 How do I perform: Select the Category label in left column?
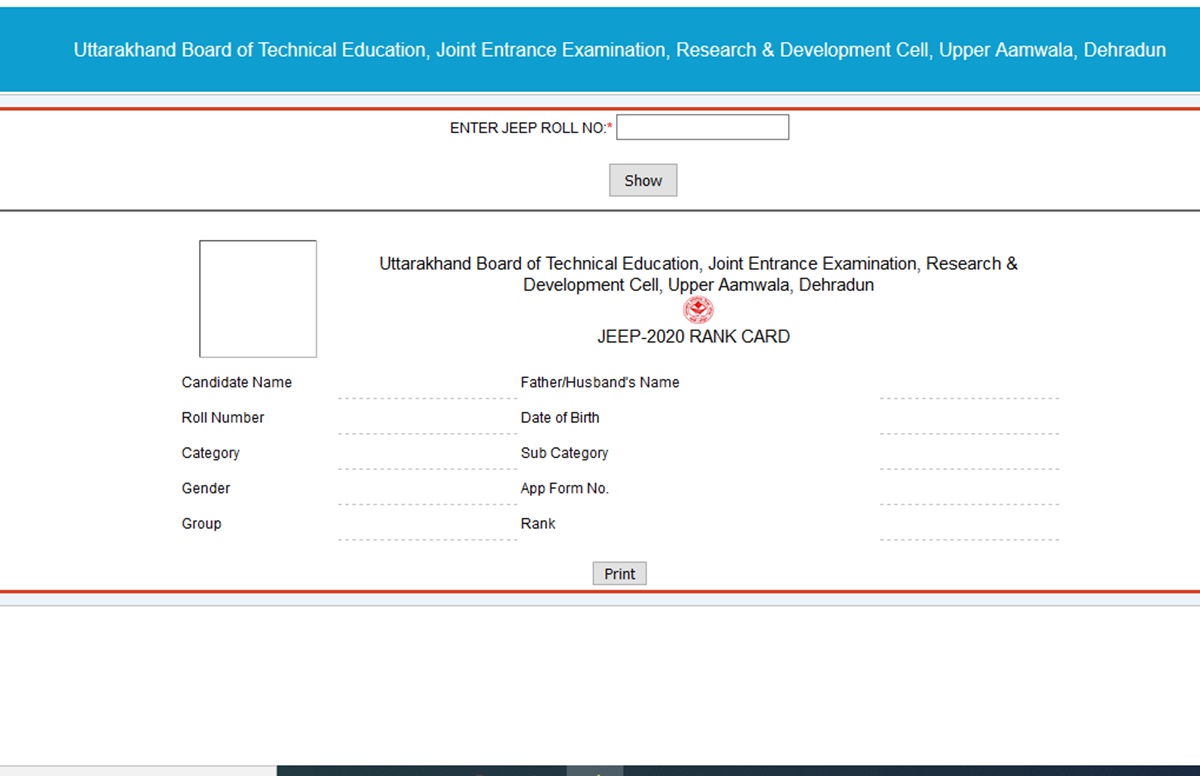[x=211, y=453]
